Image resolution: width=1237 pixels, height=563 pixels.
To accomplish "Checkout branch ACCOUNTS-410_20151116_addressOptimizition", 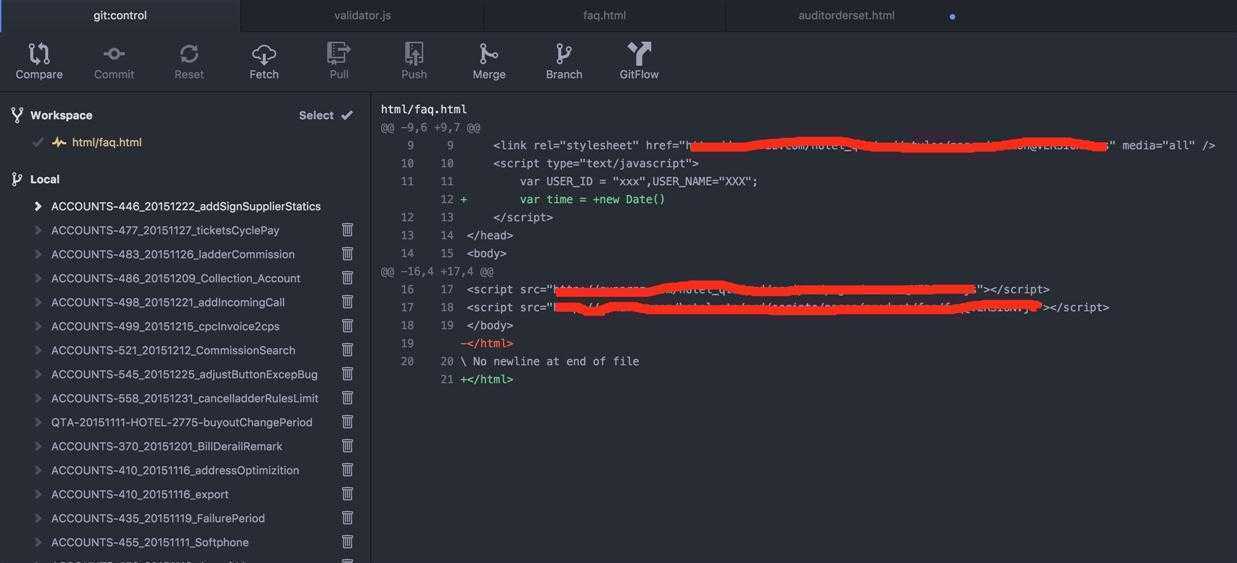I will tap(175, 470).
